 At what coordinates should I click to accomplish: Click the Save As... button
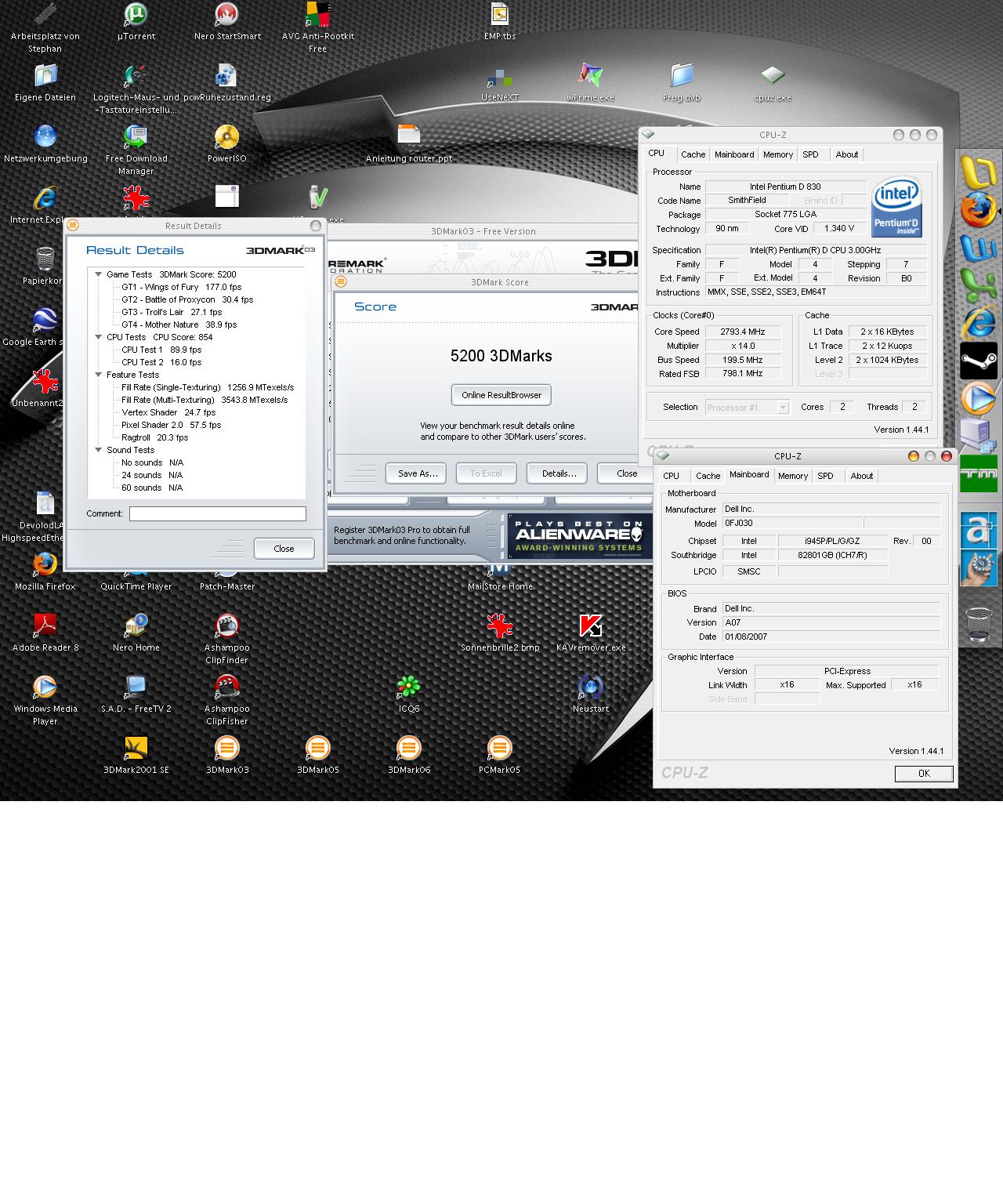pos(416,473)
